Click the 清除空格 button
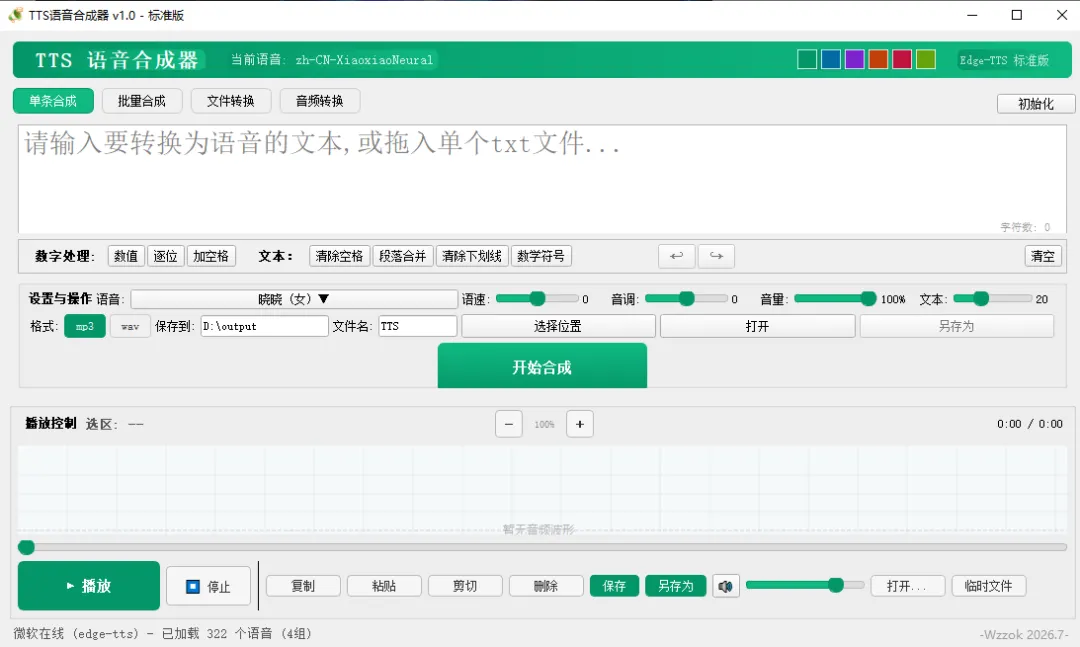Screen dimensions: 1080x647 pyautogui.click(x=340, y=256)
